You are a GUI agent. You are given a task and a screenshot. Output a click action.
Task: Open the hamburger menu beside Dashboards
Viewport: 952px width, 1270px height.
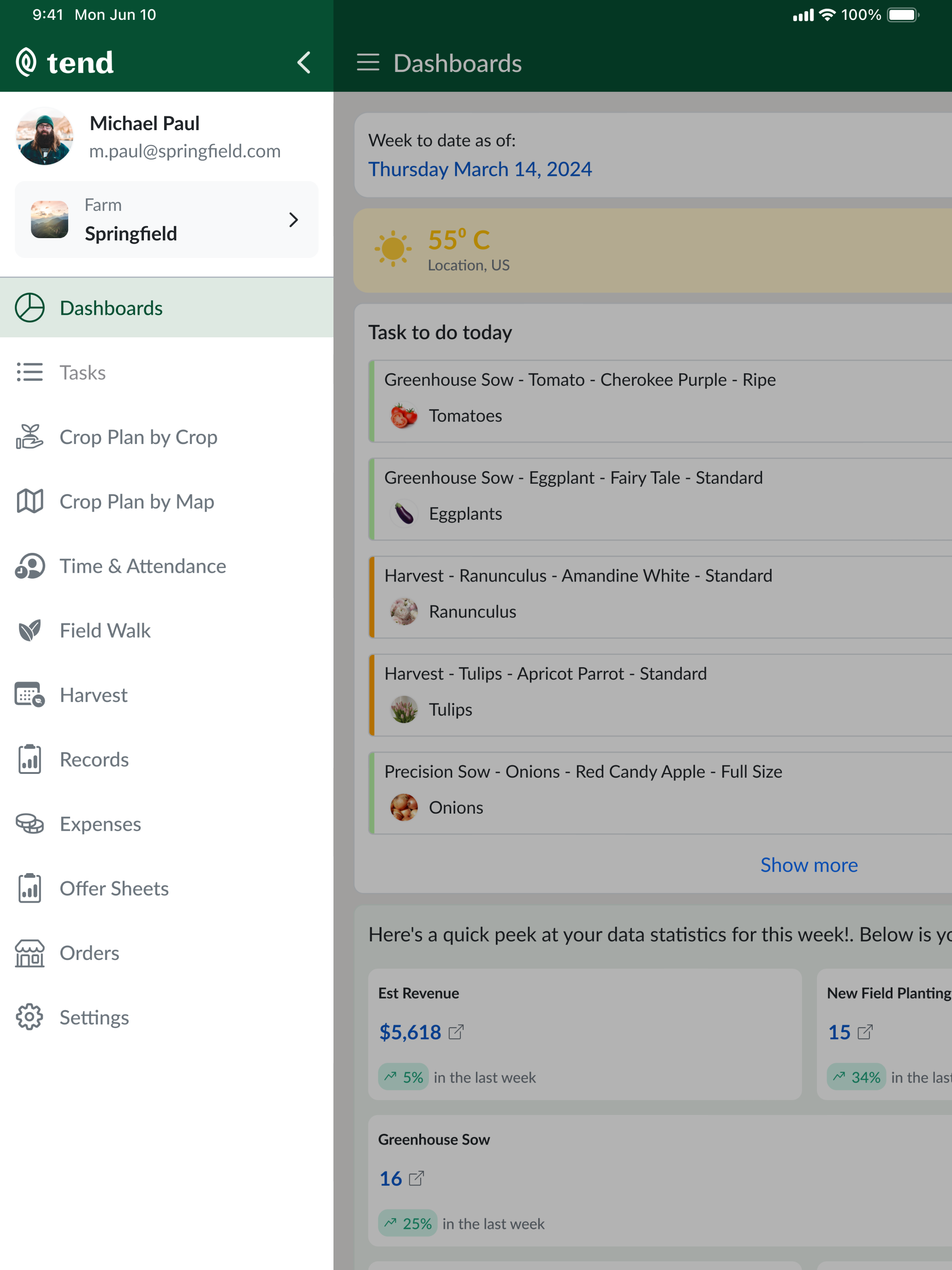(x=368, y=62)
